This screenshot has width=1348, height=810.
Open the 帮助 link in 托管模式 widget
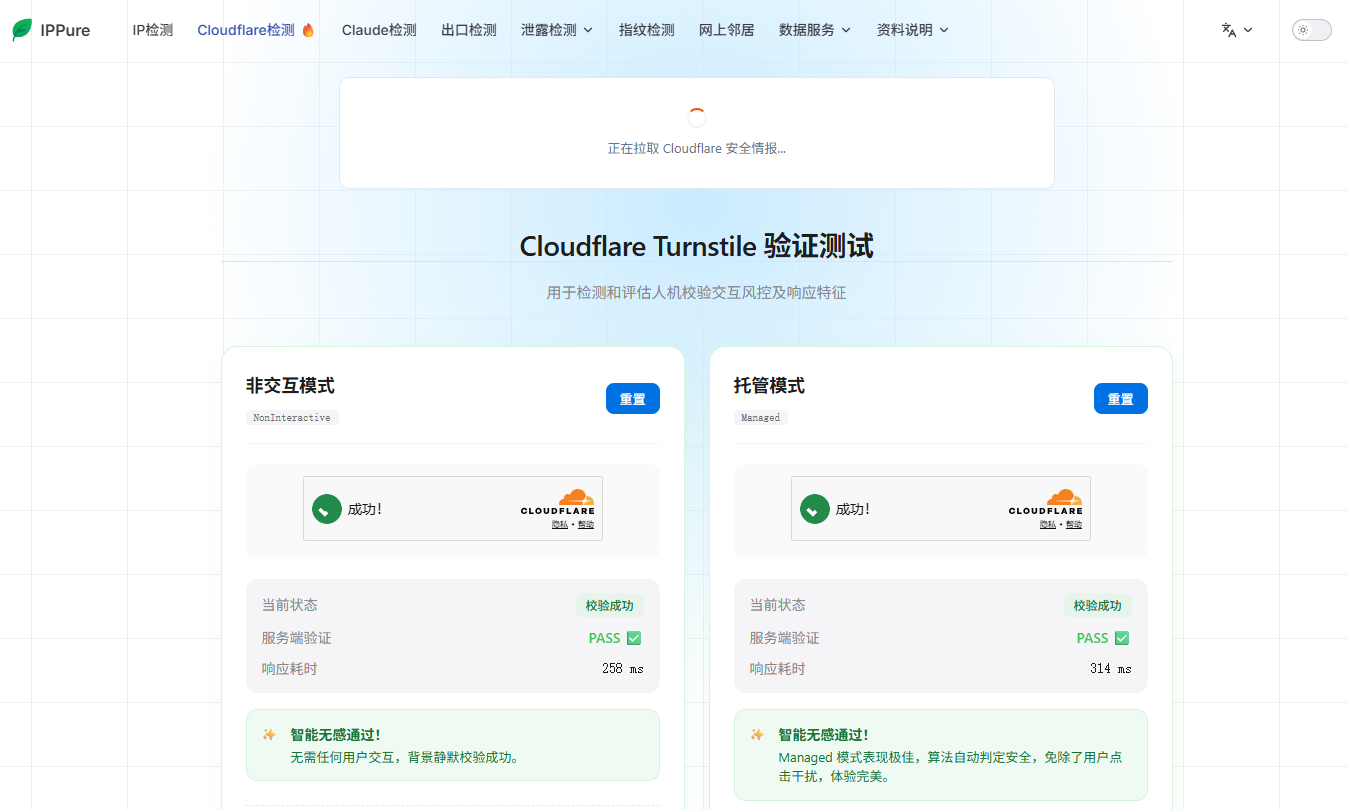pyautogui.click(x=1074, y=524)
